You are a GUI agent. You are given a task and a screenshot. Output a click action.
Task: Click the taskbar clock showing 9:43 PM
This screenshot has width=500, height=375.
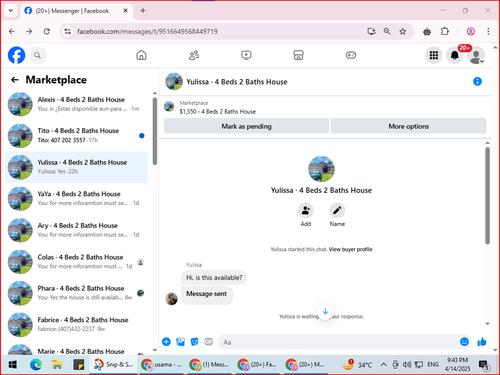pyautogui.click(x=457, y=364)
